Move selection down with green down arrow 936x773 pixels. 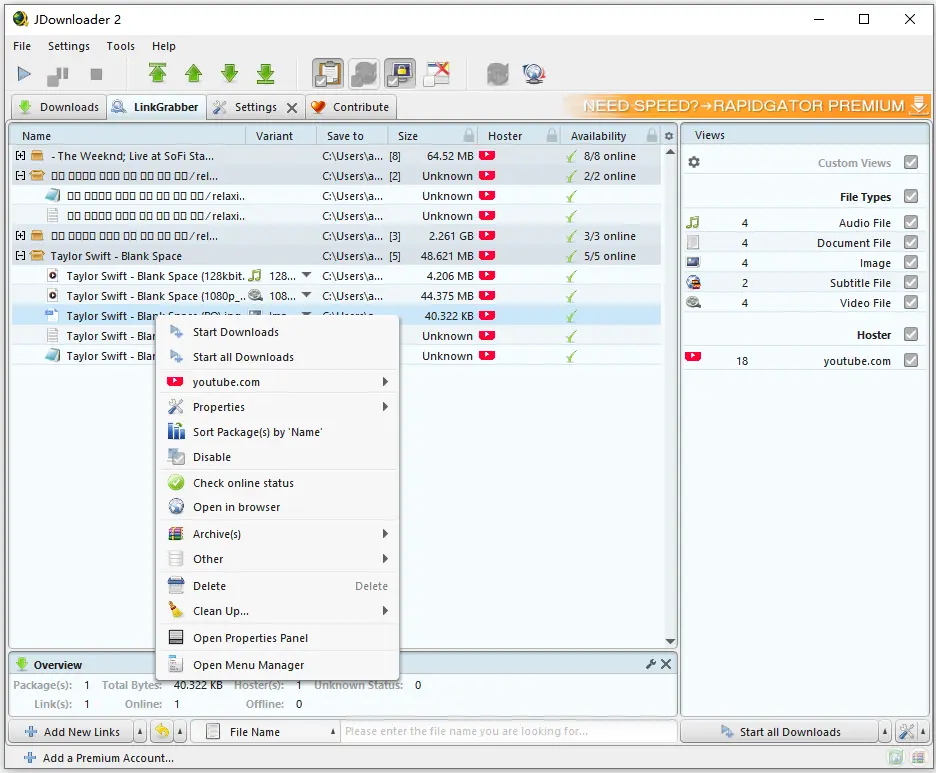point(229,73)
